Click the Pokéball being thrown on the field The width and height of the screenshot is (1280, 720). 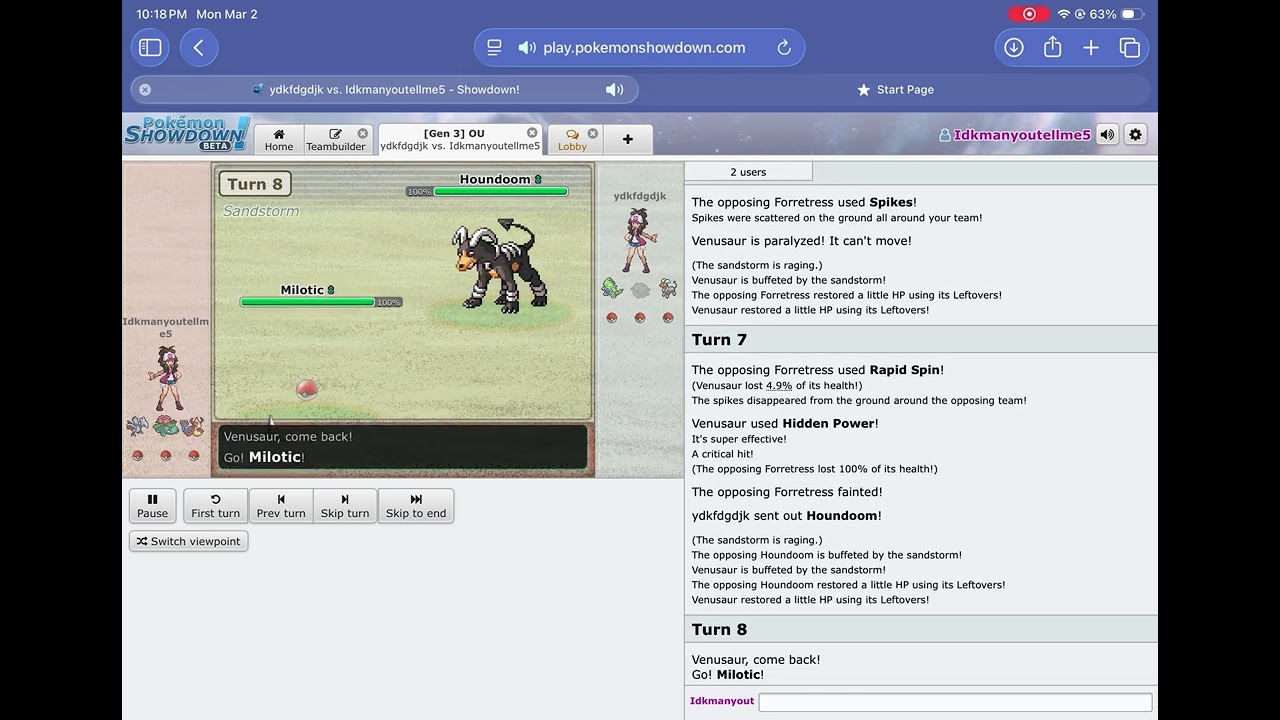(x=307, y=389)
